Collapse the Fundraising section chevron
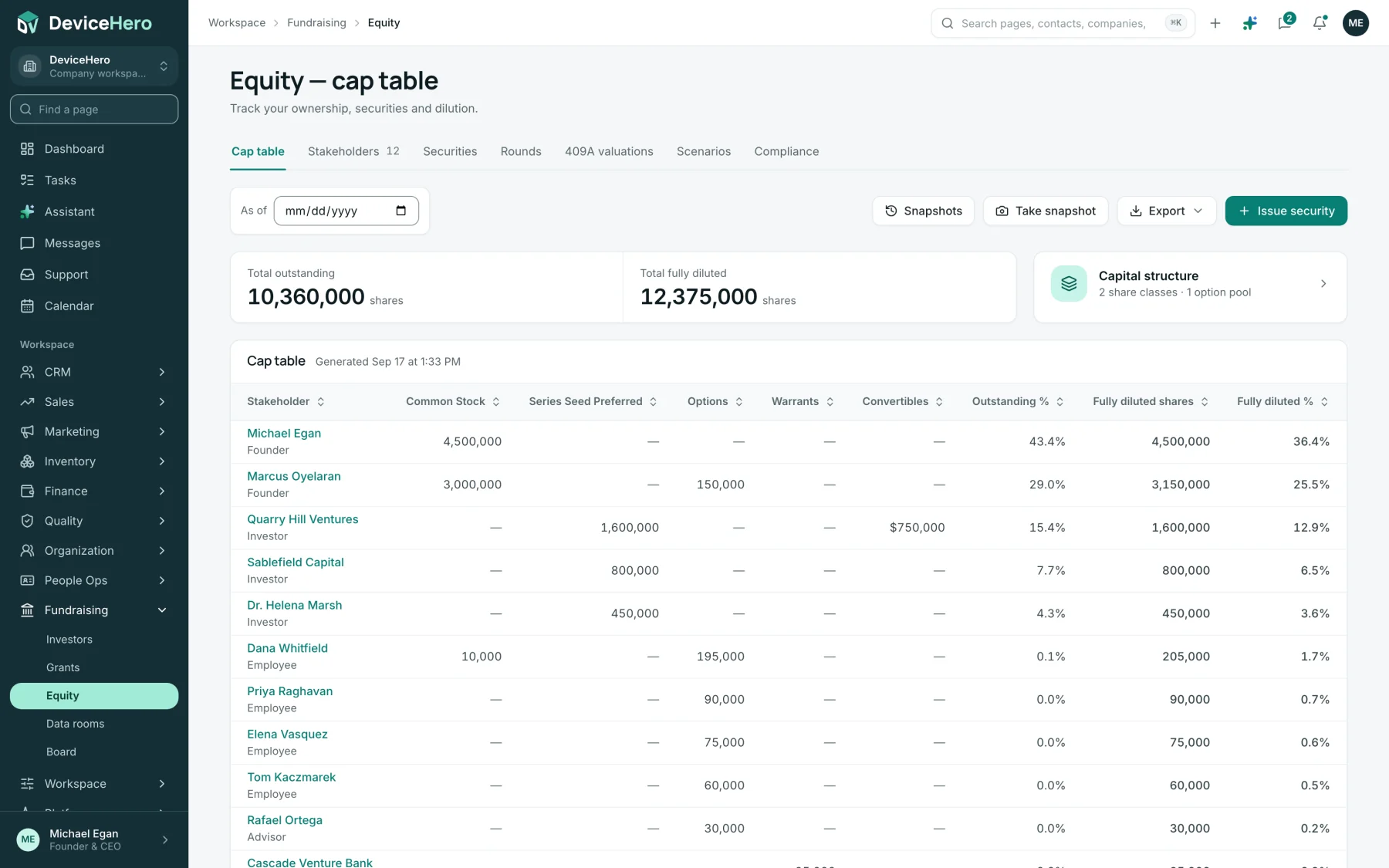 [x=162, y=610]
